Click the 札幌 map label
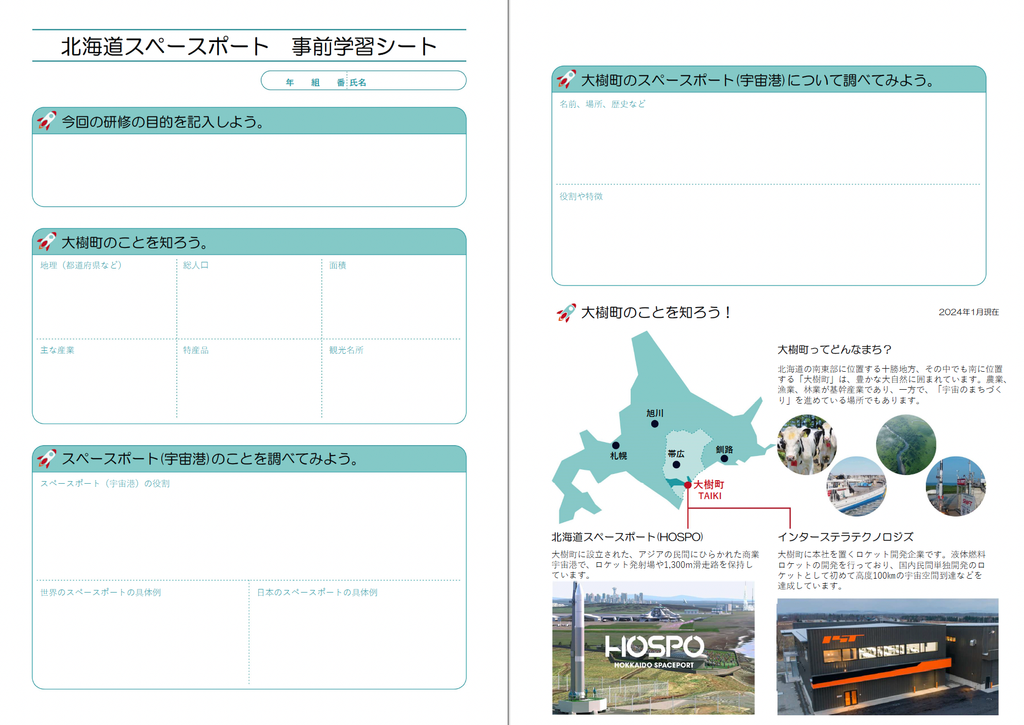1024x725 pixels. (618, 456)
